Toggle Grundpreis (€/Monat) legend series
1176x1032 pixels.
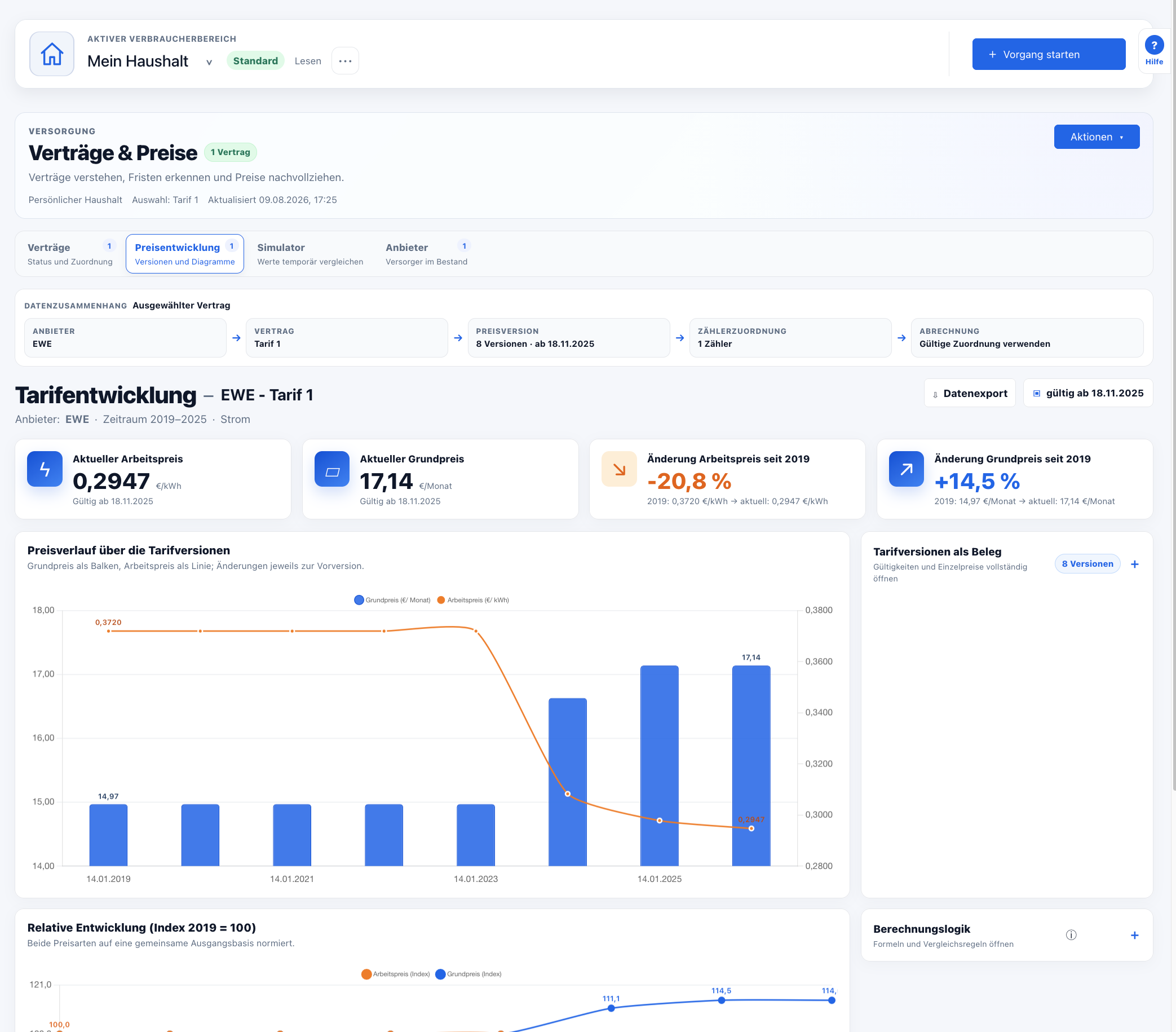(392, 600)
